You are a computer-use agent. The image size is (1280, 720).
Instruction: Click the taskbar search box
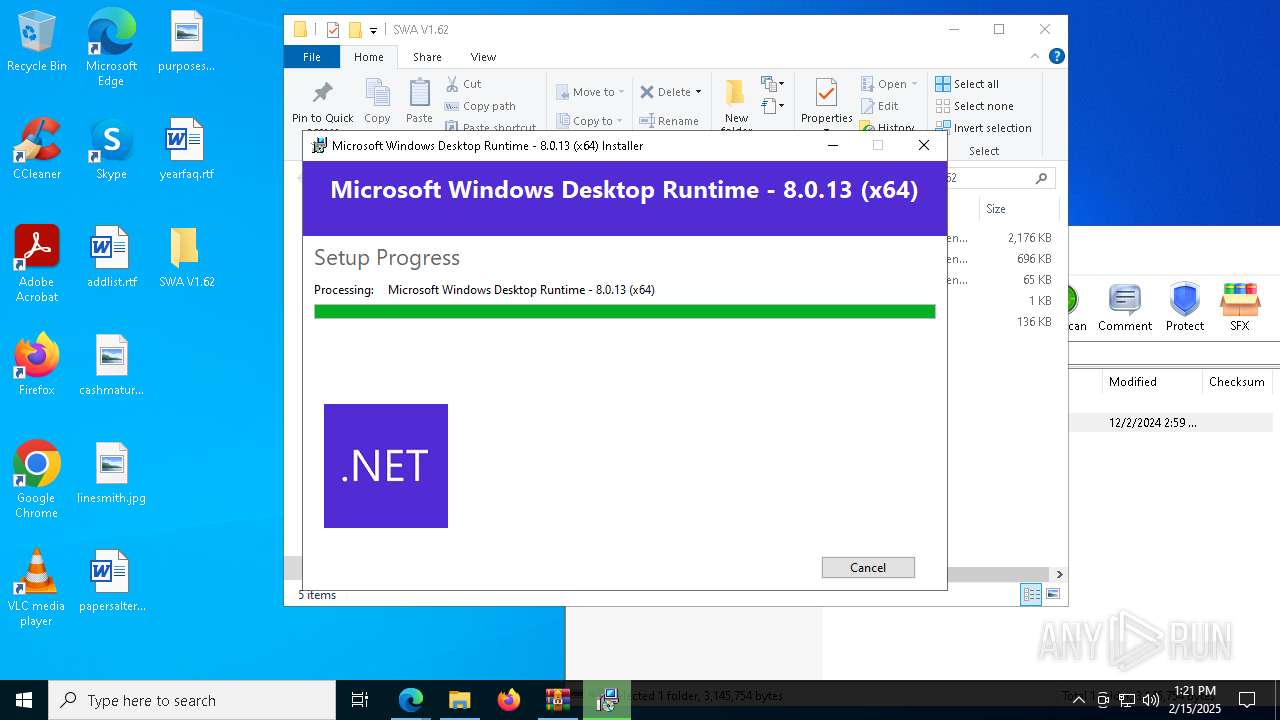(192, 700)
